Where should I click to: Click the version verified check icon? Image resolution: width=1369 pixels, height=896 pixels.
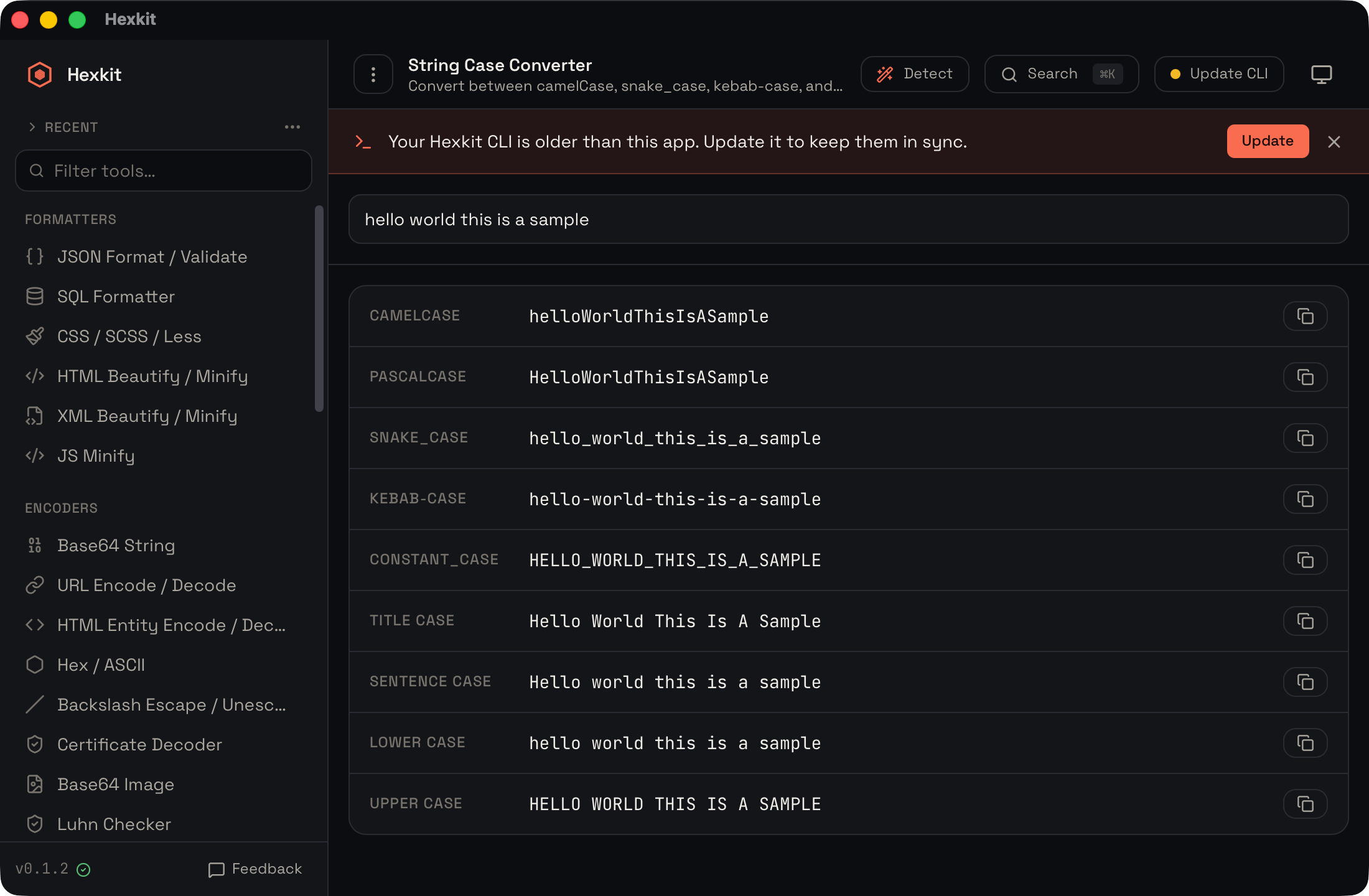tap(83, 870)
